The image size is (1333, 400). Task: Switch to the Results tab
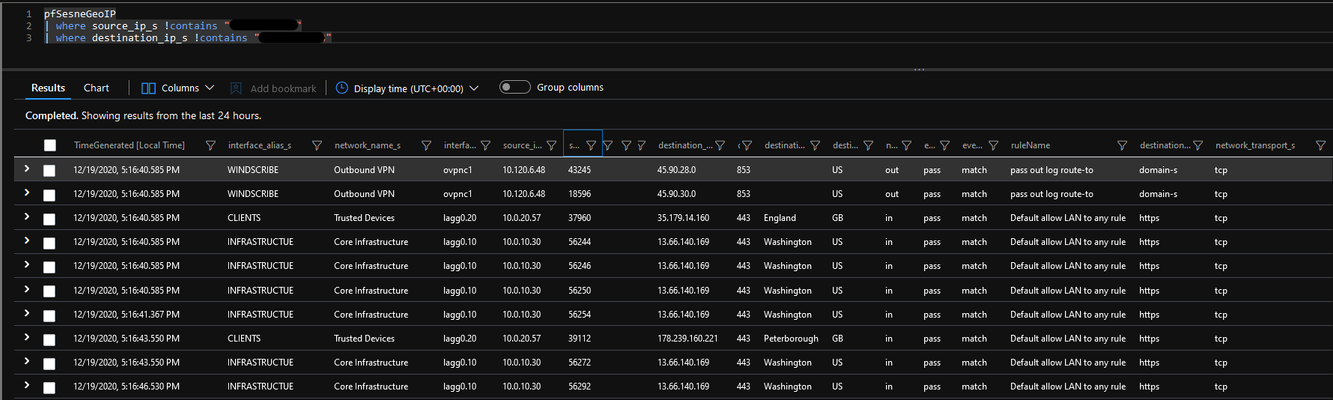[48, 88]
